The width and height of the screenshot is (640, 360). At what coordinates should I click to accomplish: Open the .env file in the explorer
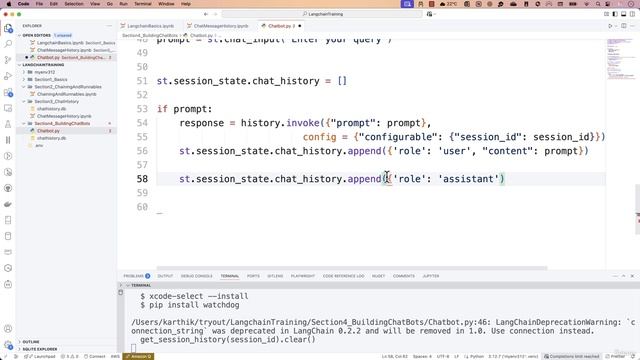(x=39, y=145)
